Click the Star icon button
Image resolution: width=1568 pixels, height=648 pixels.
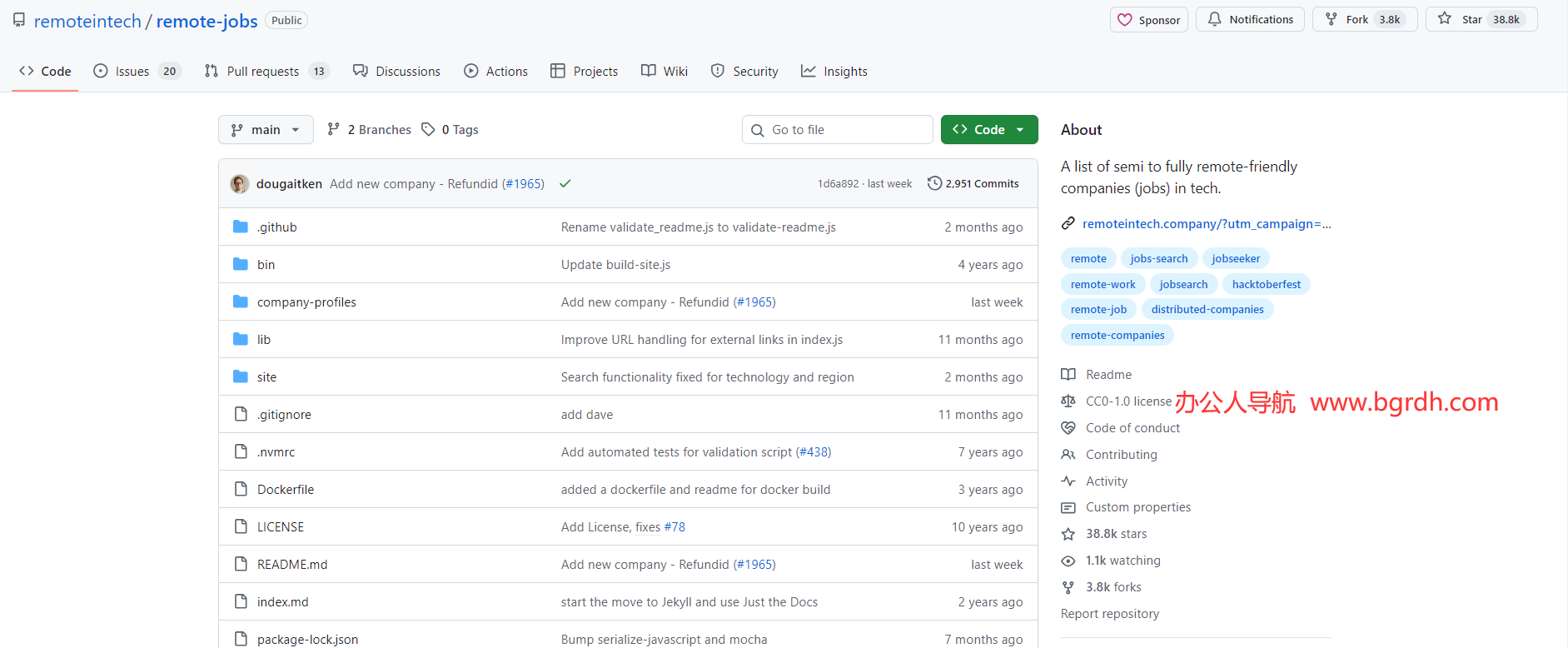point(1445,19)
